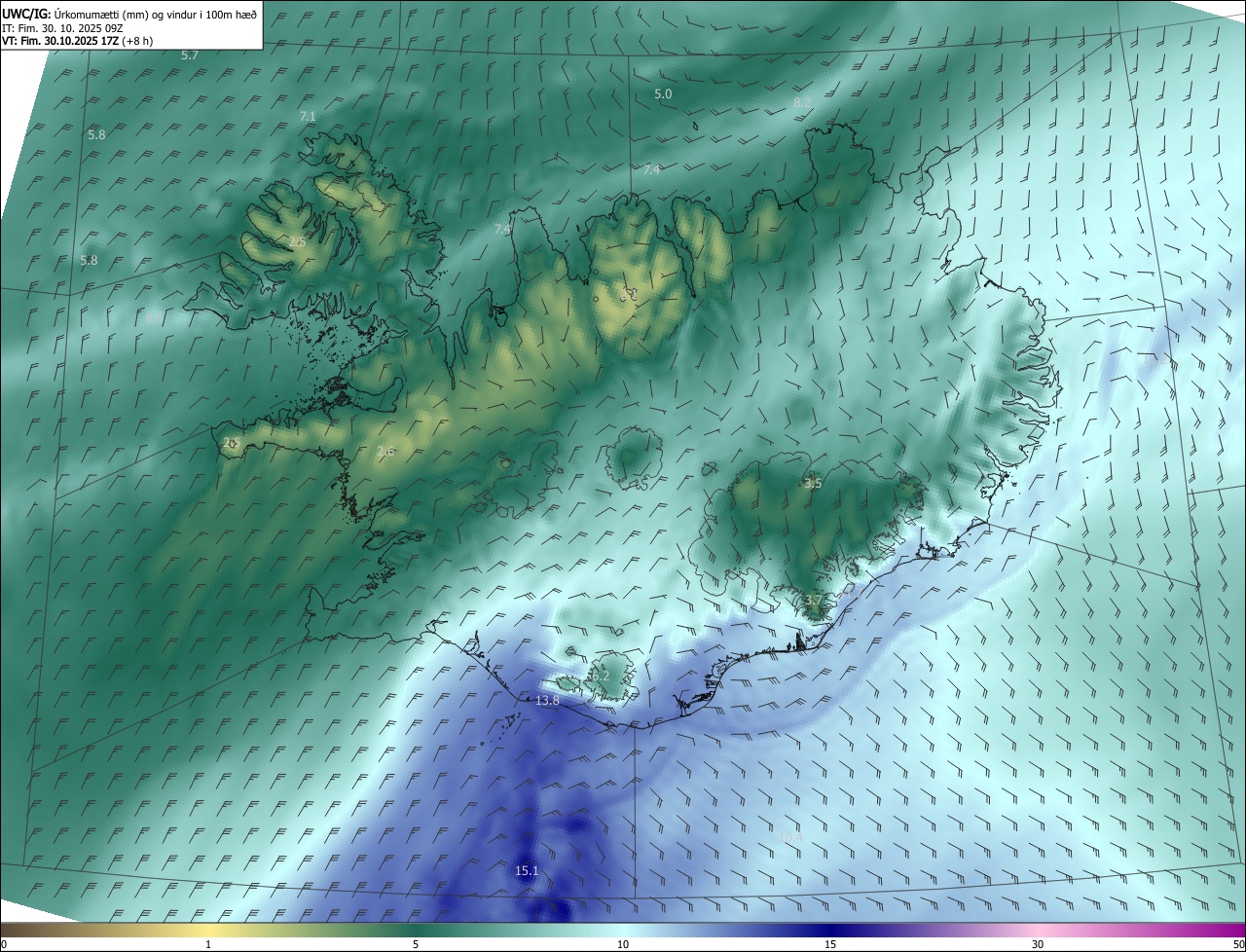Viewport: 1246px width, 952px height.
Task: Click the 8.6 value label on the map
Action: 154,317
